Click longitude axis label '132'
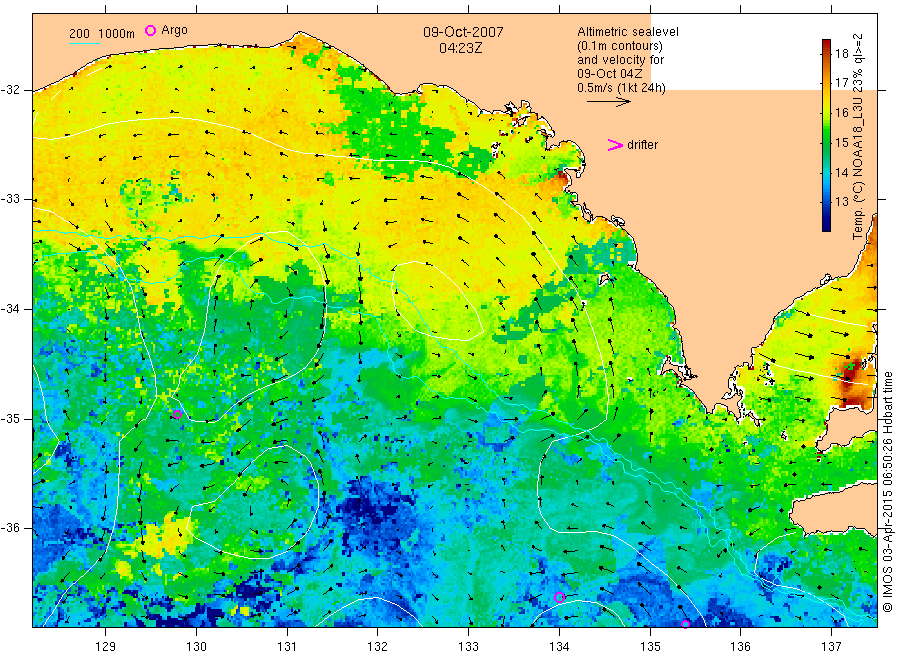Image resolution: width=900 pixels, height=660 pixels. point(378,647)
